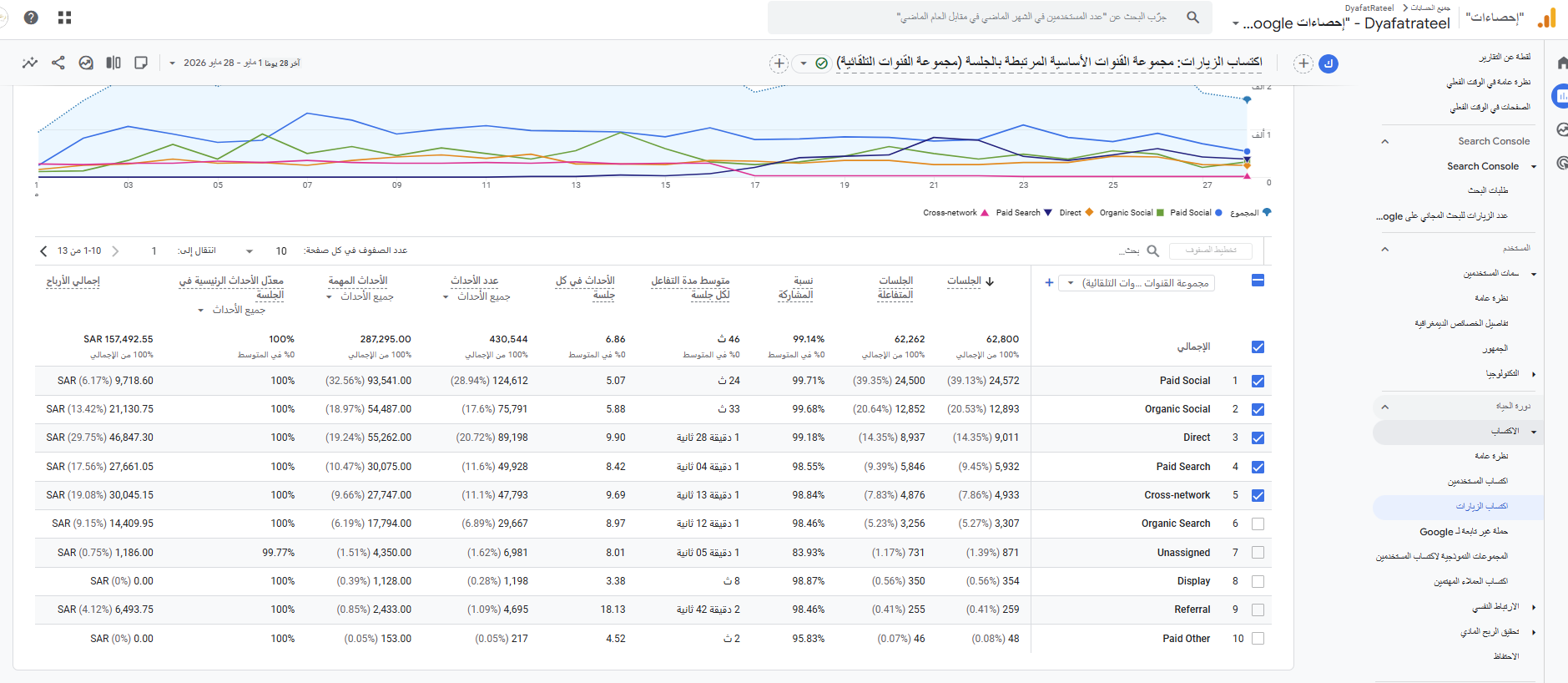Image resolution: width=1568 pixels, height=683 pixels.
Task: Click the trending chart icon in the report toolbar
Action: click(x=86, y=63)
